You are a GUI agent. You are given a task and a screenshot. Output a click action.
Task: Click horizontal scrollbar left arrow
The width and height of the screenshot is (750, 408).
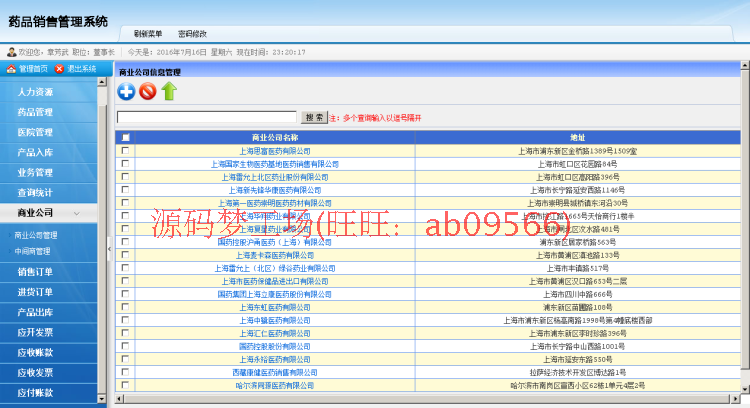point(119,398)
